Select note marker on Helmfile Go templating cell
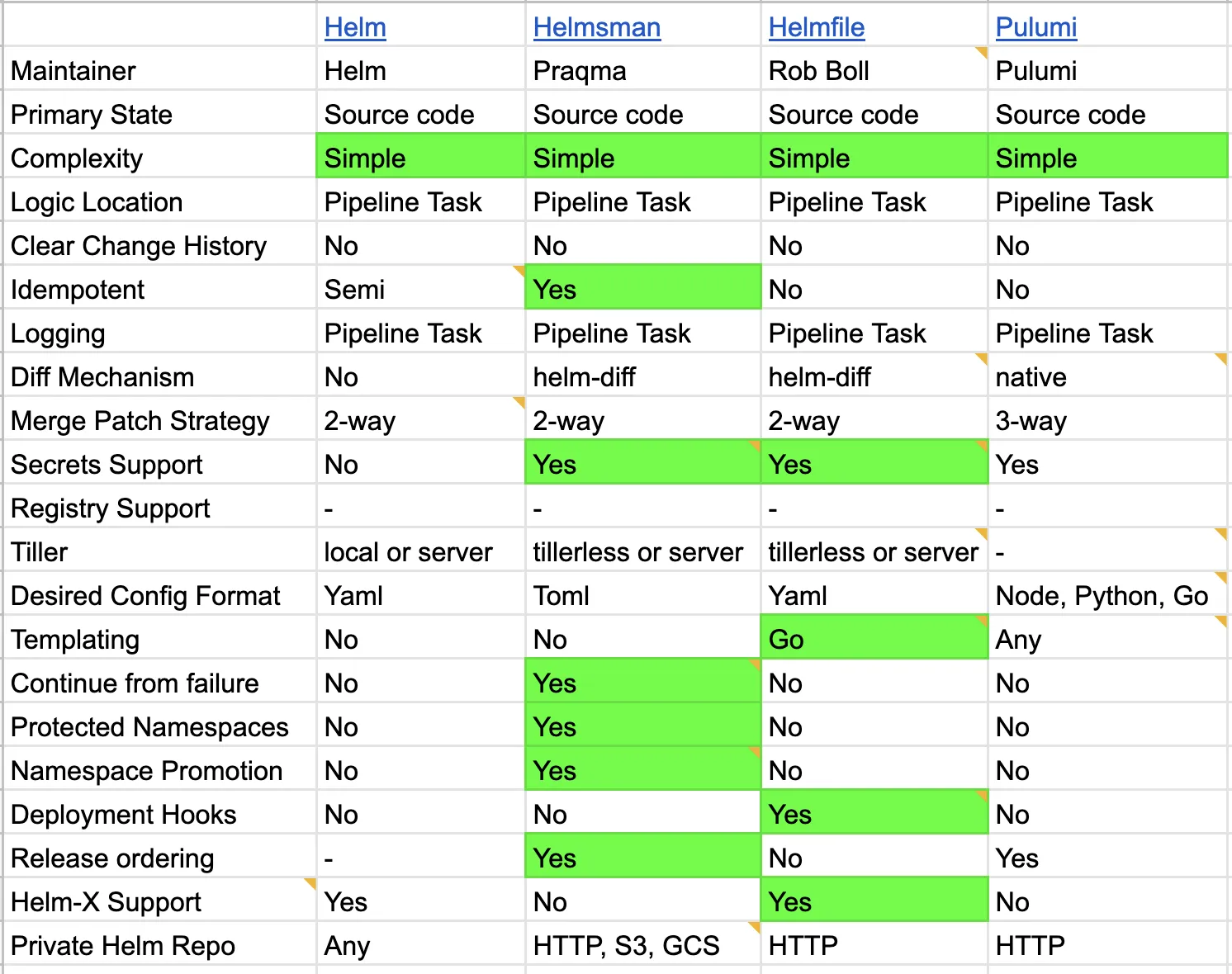The image size is (1232, 974). (x=982, y=622)
